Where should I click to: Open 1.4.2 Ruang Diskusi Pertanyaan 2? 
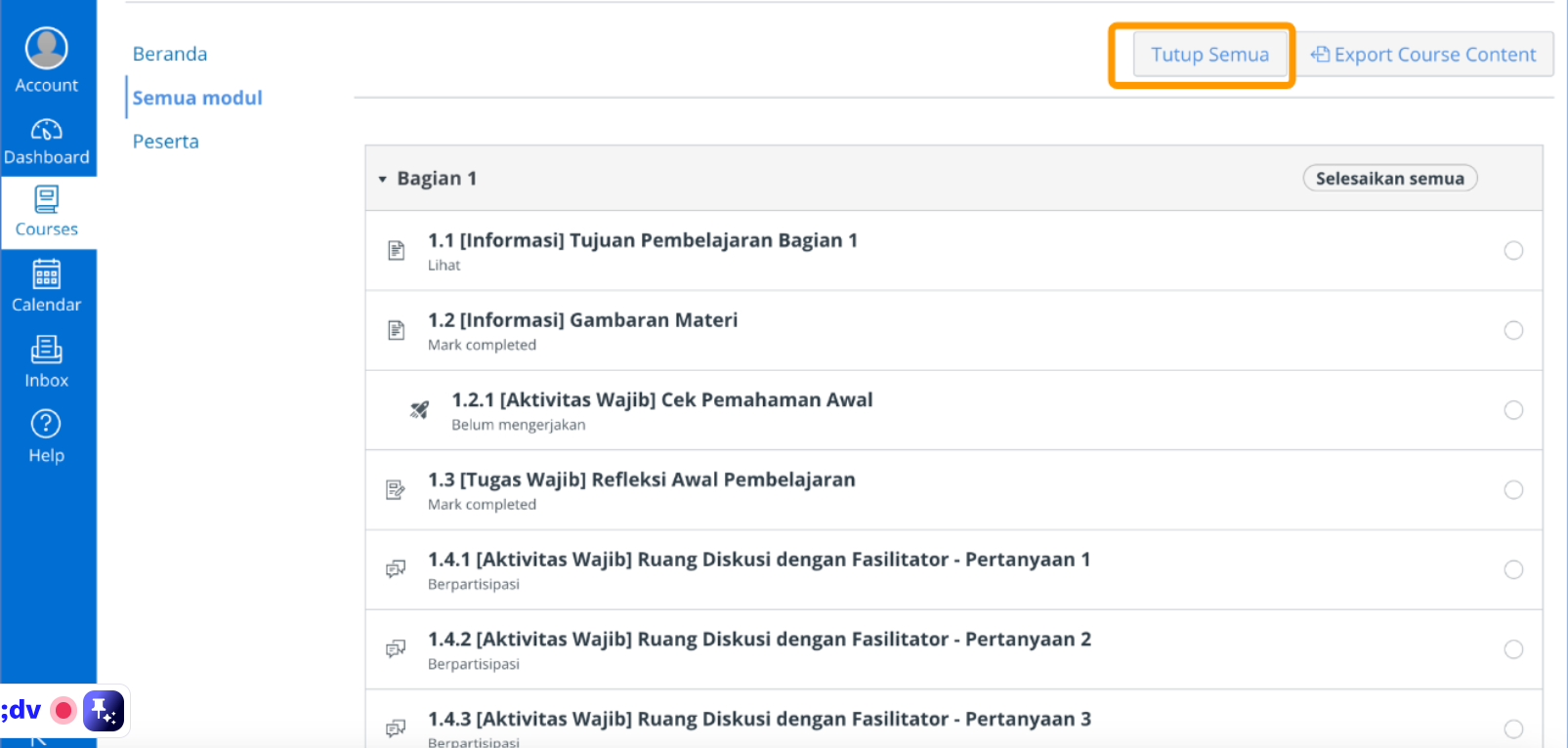[x=759, y=640]
